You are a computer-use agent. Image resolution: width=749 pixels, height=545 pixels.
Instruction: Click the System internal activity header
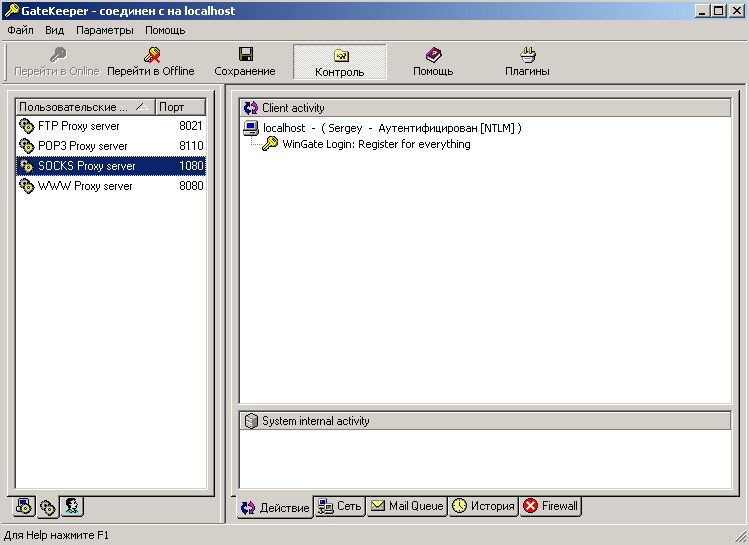pos(485,421)
